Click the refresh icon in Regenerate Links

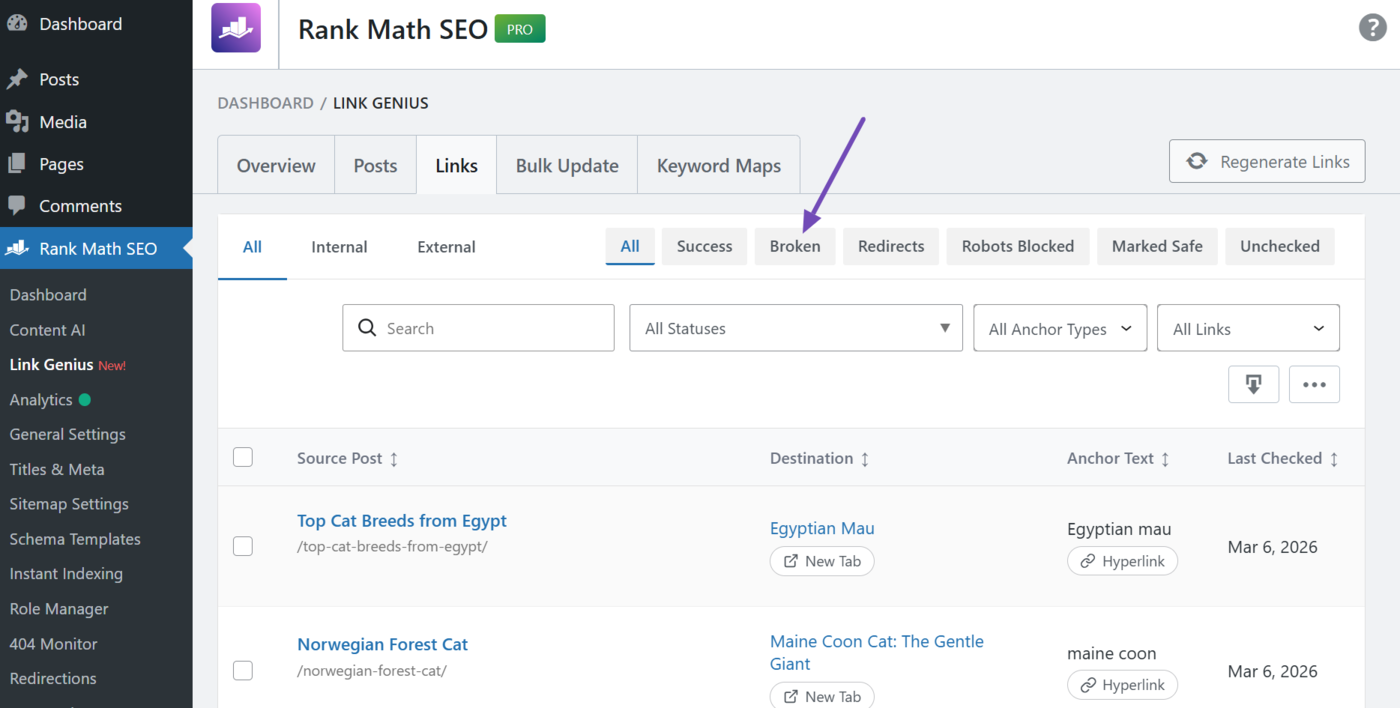[x=1197, y=162]
